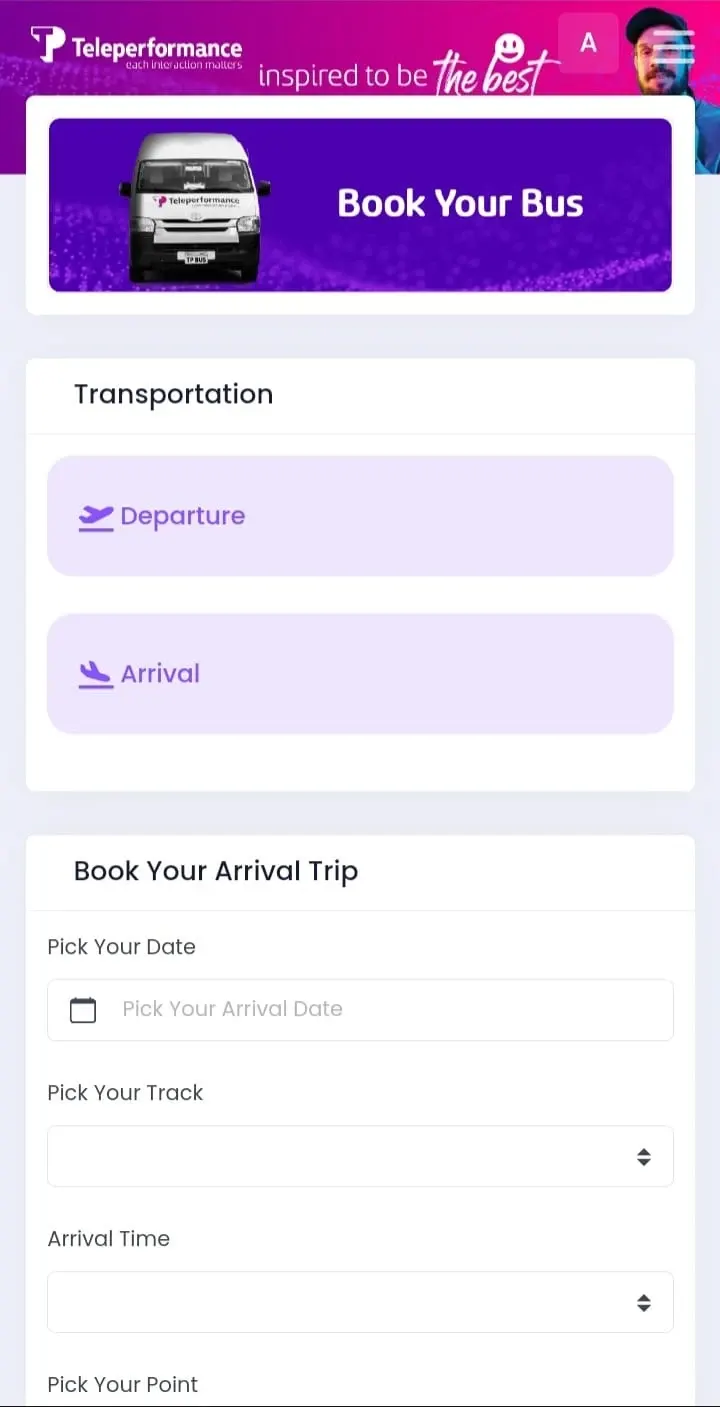Click the Pick Your Track label
The width and height of the screenshot is (720, 1407).
coord(125,1092)
